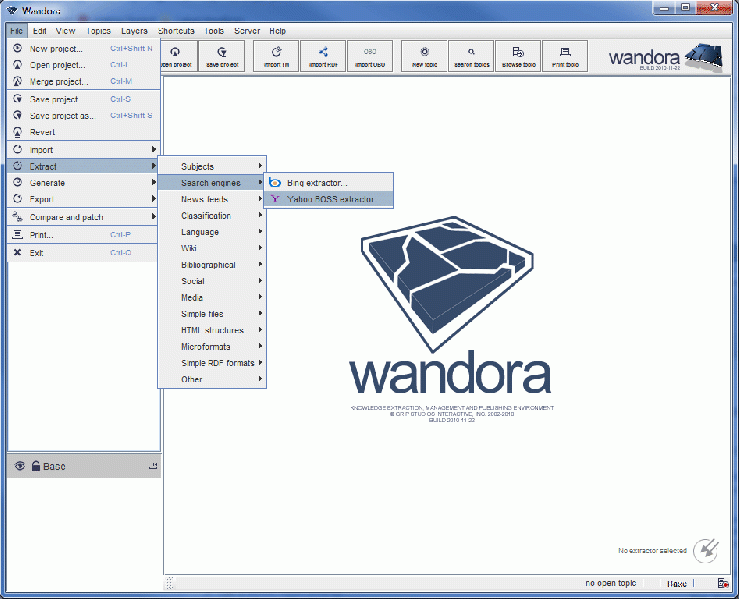
Task: Click the Save project toolbar button
Action: [x=222, y=56]
